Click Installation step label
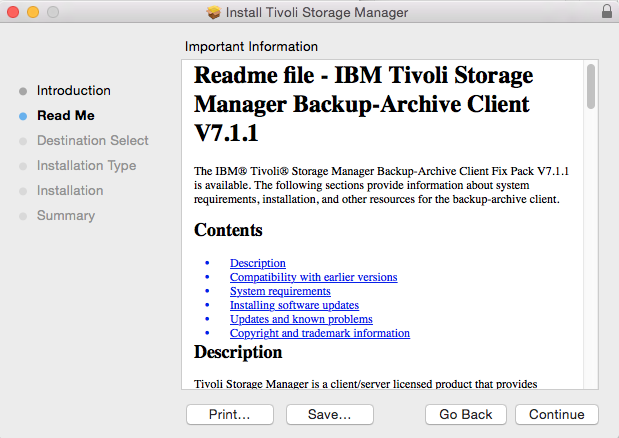Screen dimensions: 619x438 click(x=70, y=191)
